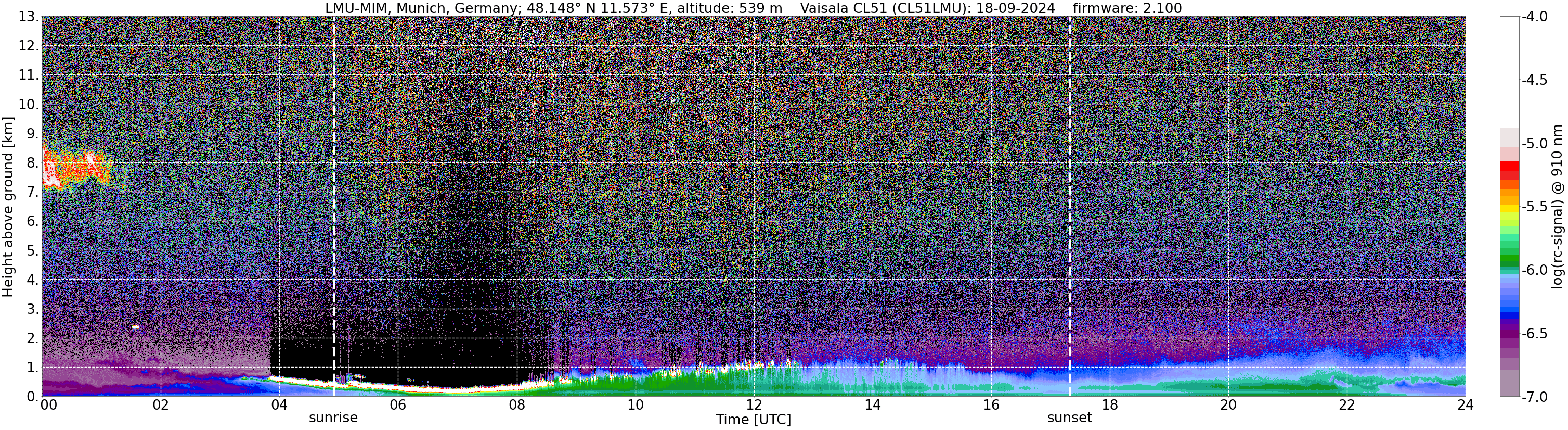This screenshot has height=430, width=1568.
Task: Click the 'log(rc-signal) @ 910 nm' colorbar label
Action: click(x=1558, y=207)
